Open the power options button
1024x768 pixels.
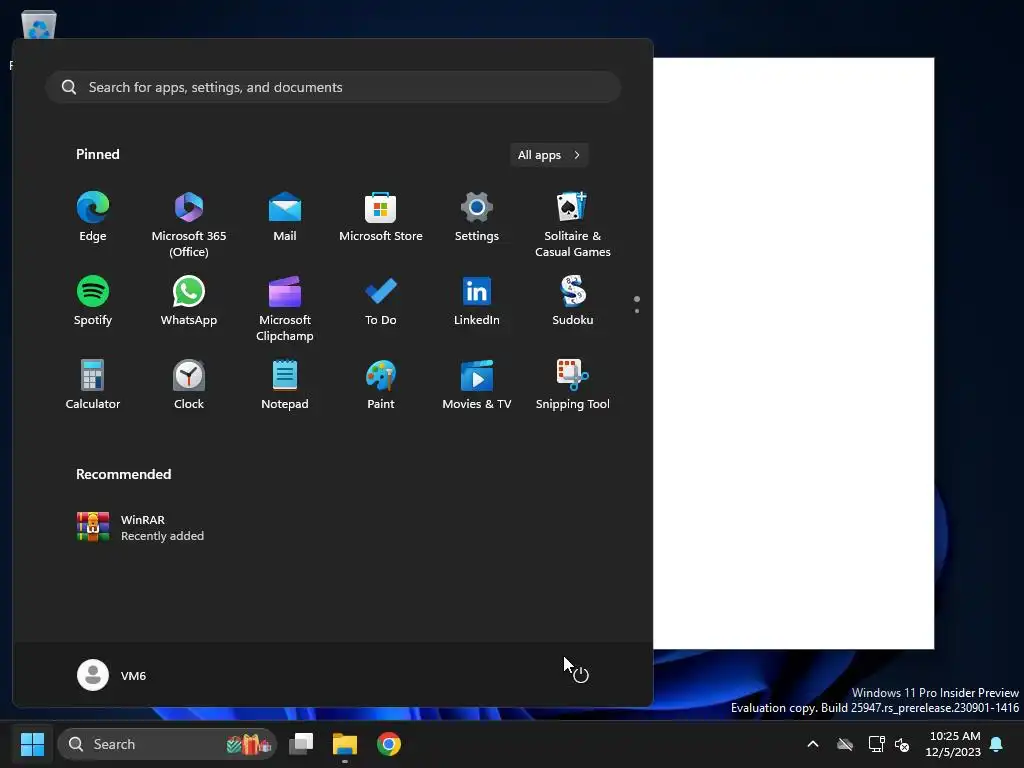tap(581, 675)
